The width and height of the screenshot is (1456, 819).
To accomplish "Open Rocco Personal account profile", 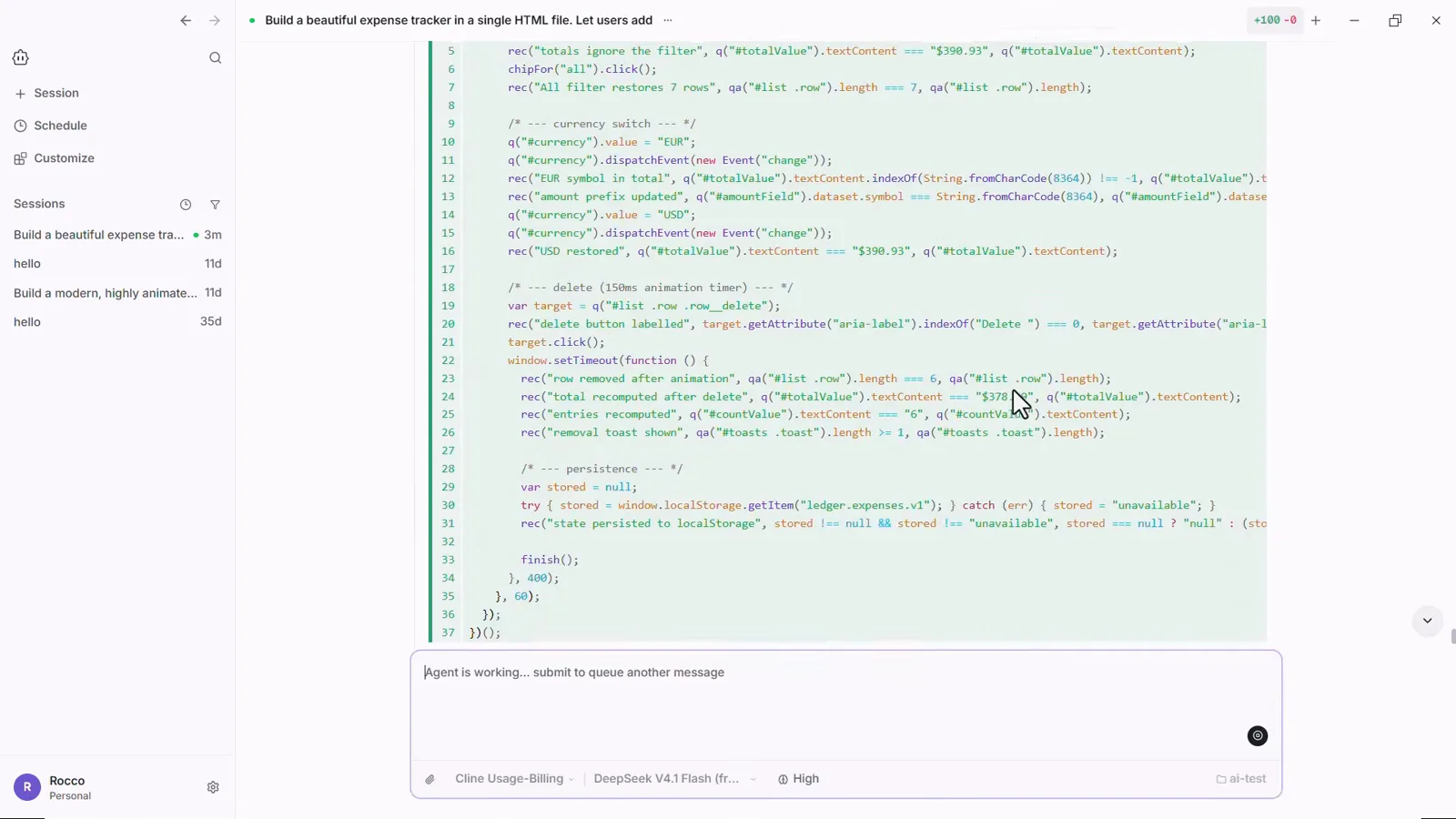I will (55, 787).
